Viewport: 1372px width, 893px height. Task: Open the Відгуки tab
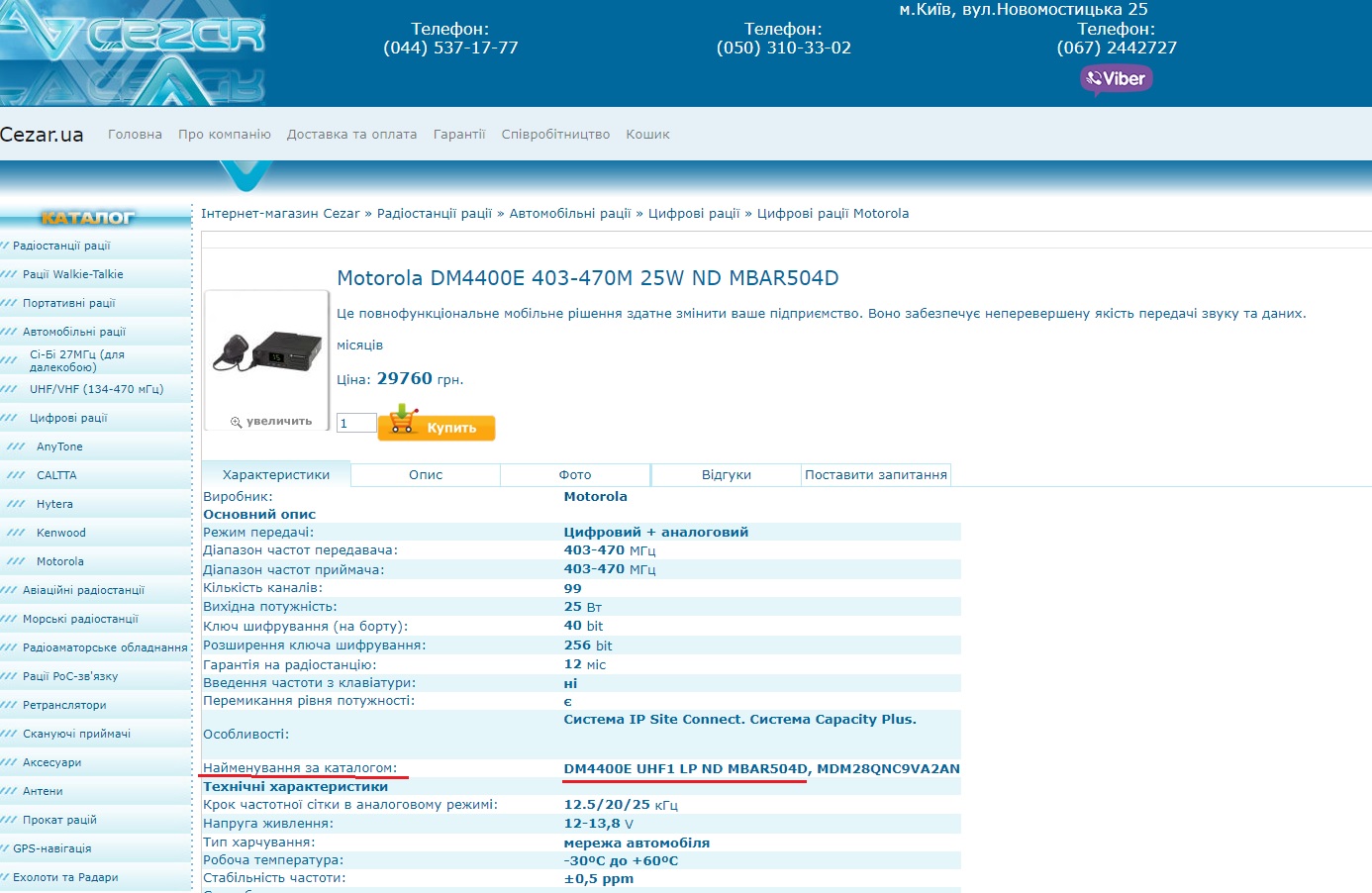[726, 475]
